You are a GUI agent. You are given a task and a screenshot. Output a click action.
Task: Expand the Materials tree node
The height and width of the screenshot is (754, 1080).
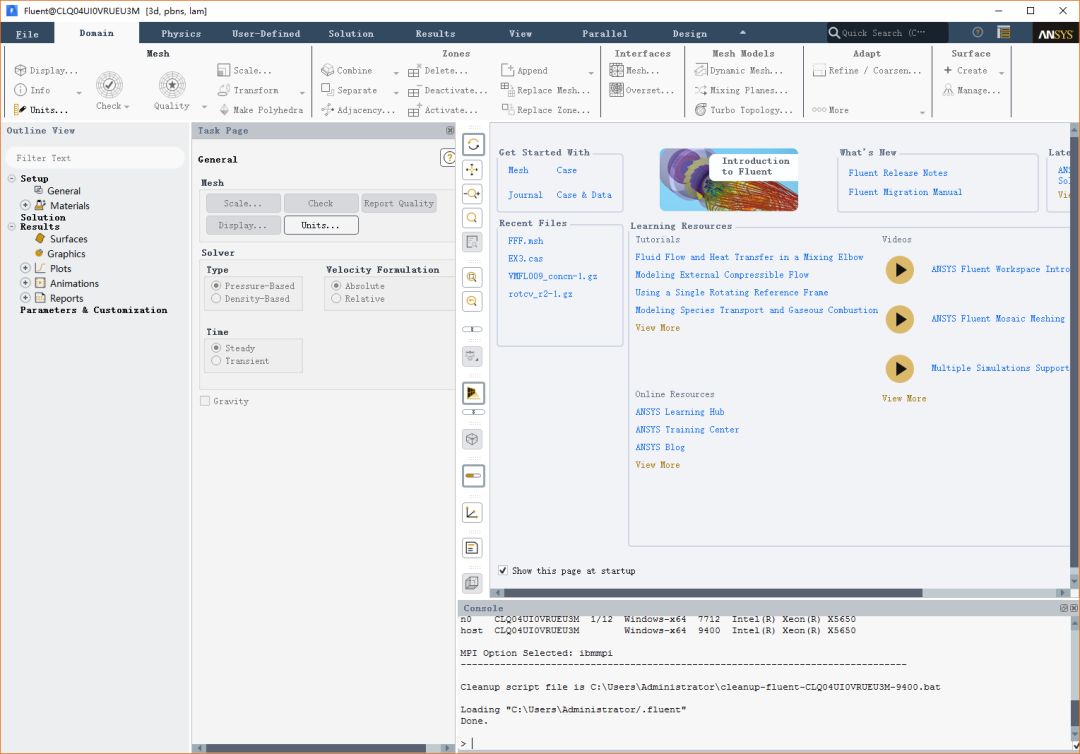[25, 206]
